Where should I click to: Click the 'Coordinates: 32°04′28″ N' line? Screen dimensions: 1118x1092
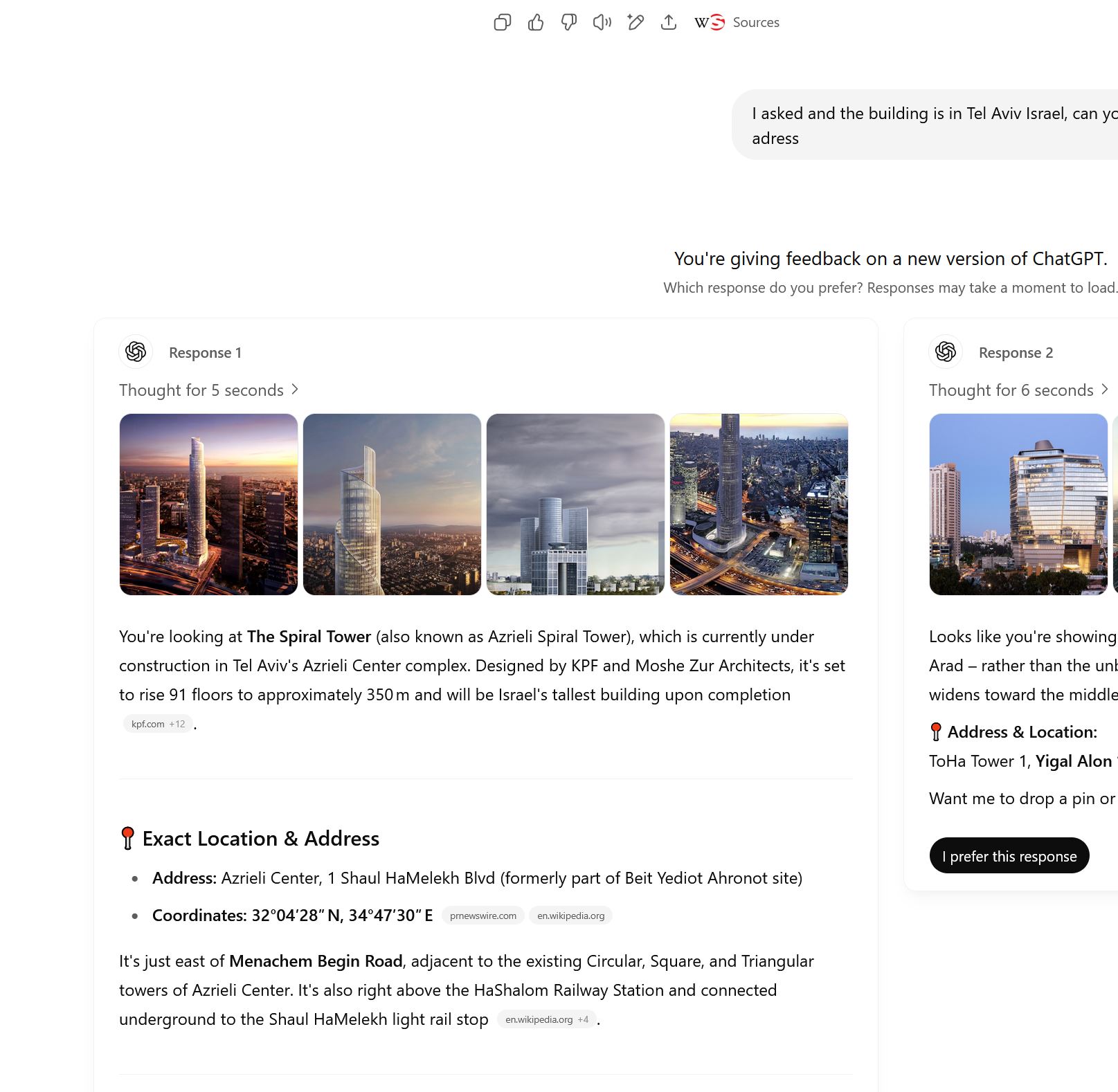coord(292,916)
